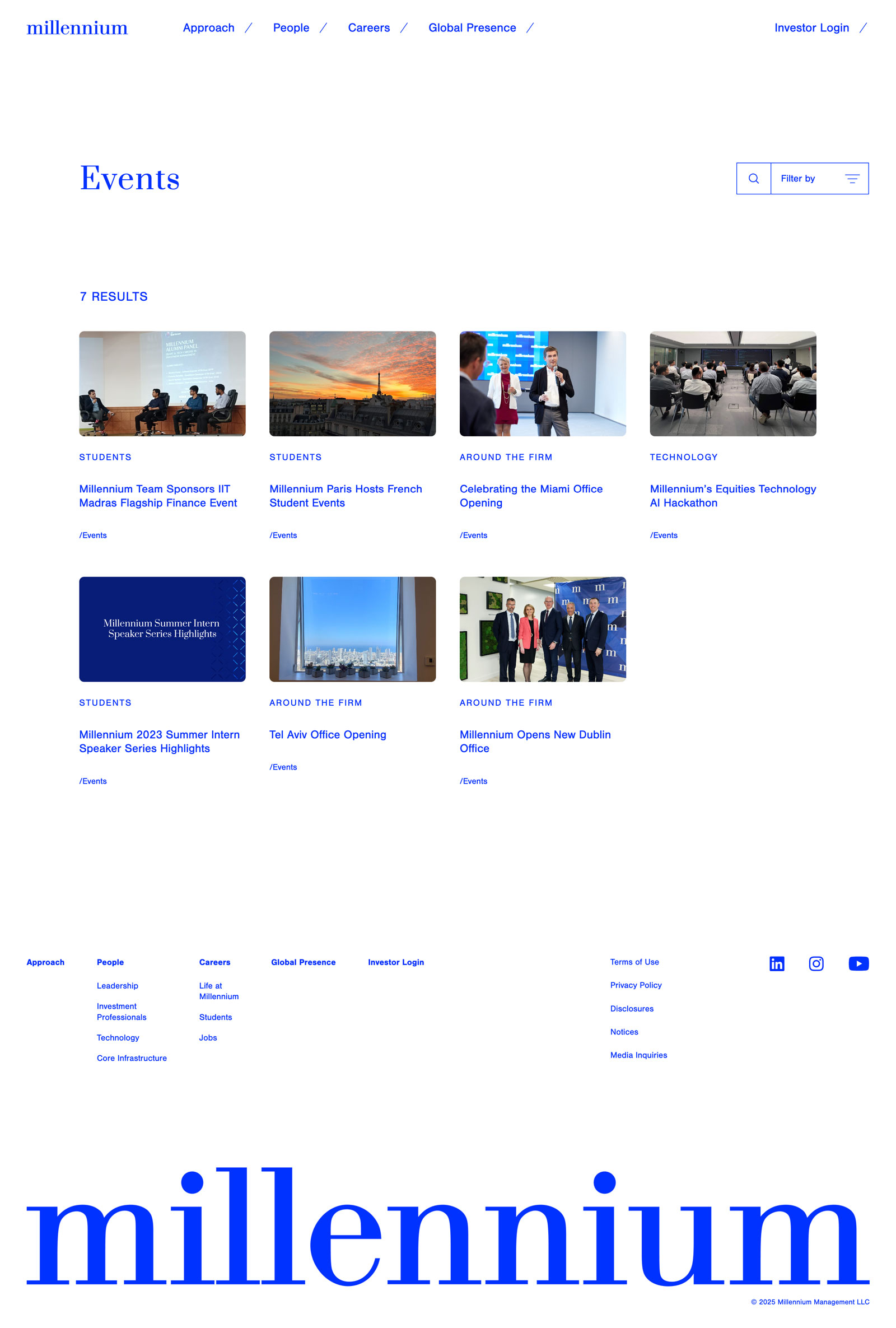Open the Careers menu in header

[x=368, y=28]
